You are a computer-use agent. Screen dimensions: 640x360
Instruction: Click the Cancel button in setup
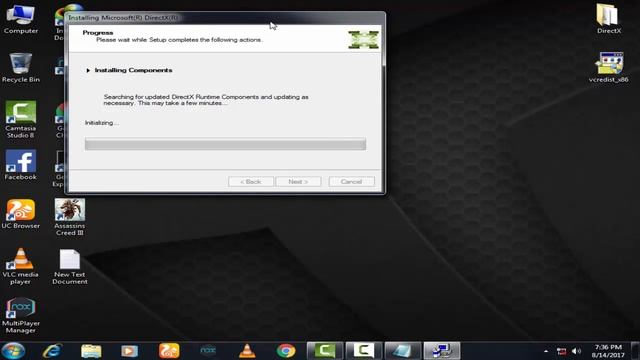(351, 182)
